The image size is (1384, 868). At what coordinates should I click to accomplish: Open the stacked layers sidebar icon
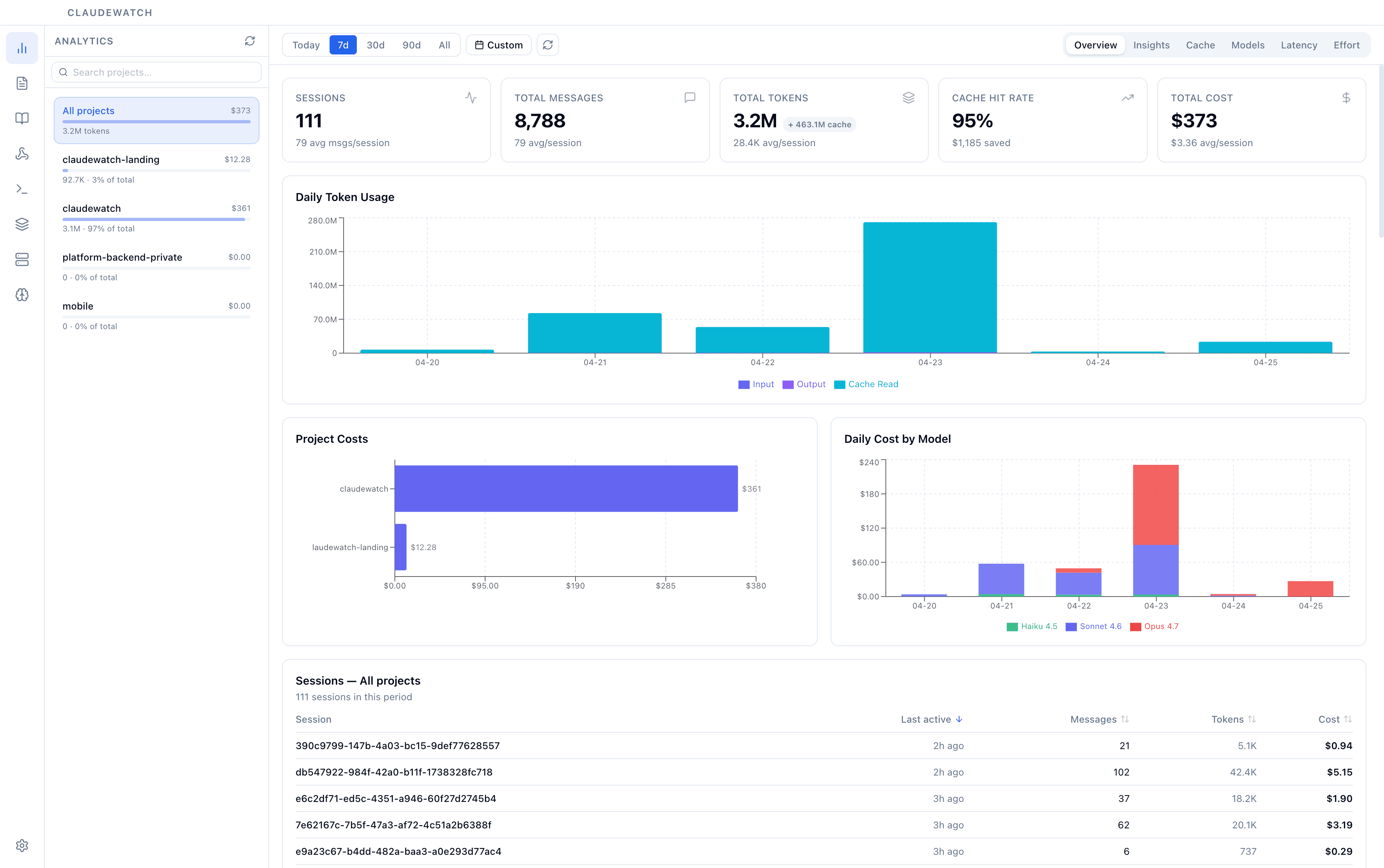22,224
